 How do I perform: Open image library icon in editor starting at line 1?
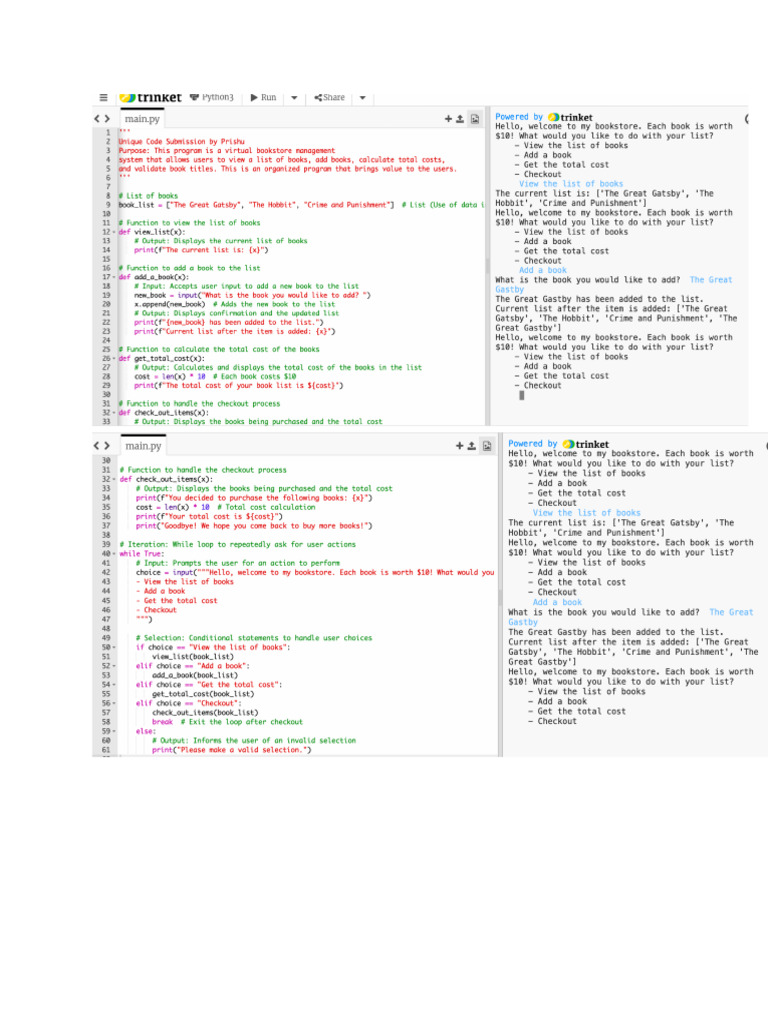(x=475, y=119)
